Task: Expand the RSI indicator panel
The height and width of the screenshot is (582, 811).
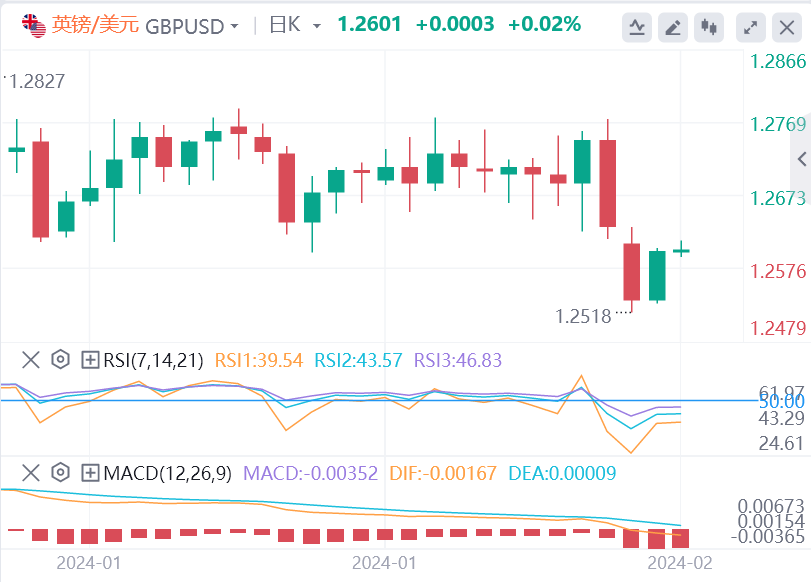Action: coord(90,360)
